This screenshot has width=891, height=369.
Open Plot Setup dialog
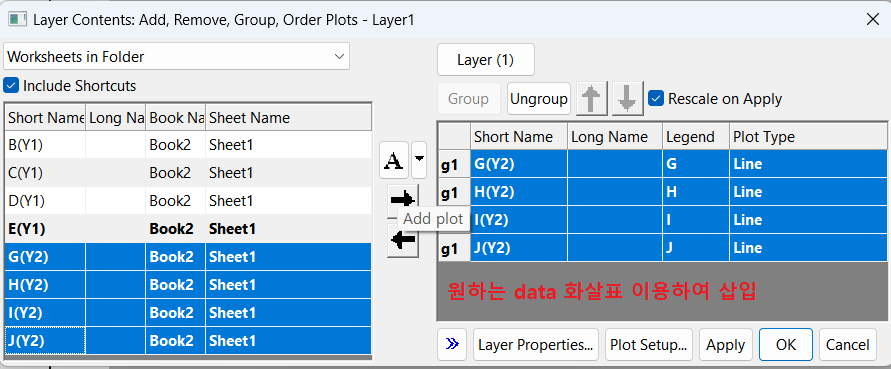pos(649,345)
